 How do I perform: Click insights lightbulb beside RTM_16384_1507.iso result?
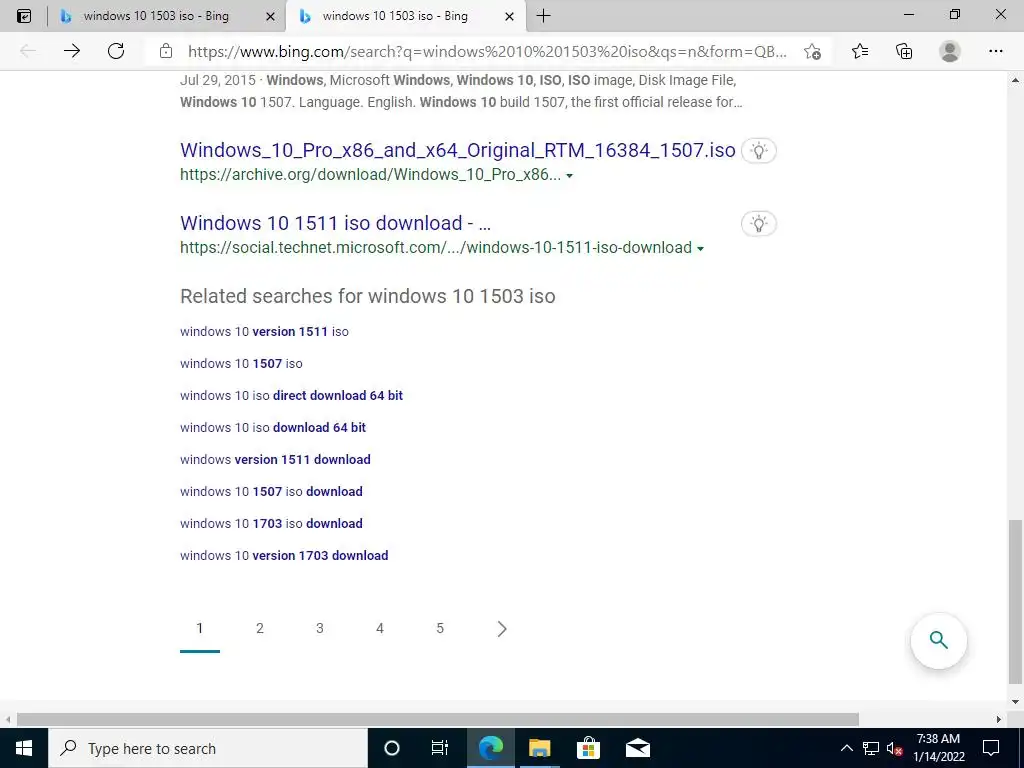click(758, 151)
